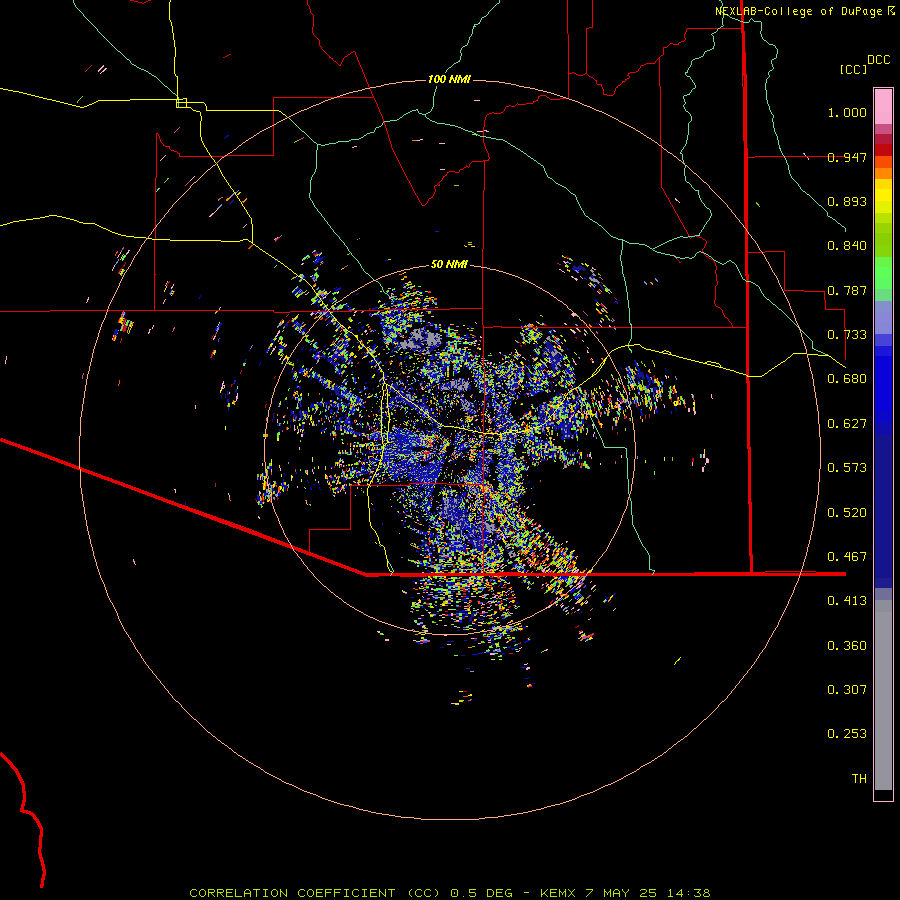Click the 50 NMI range ring label
This screenshot has height=900, width=900.
click(449, 264)
